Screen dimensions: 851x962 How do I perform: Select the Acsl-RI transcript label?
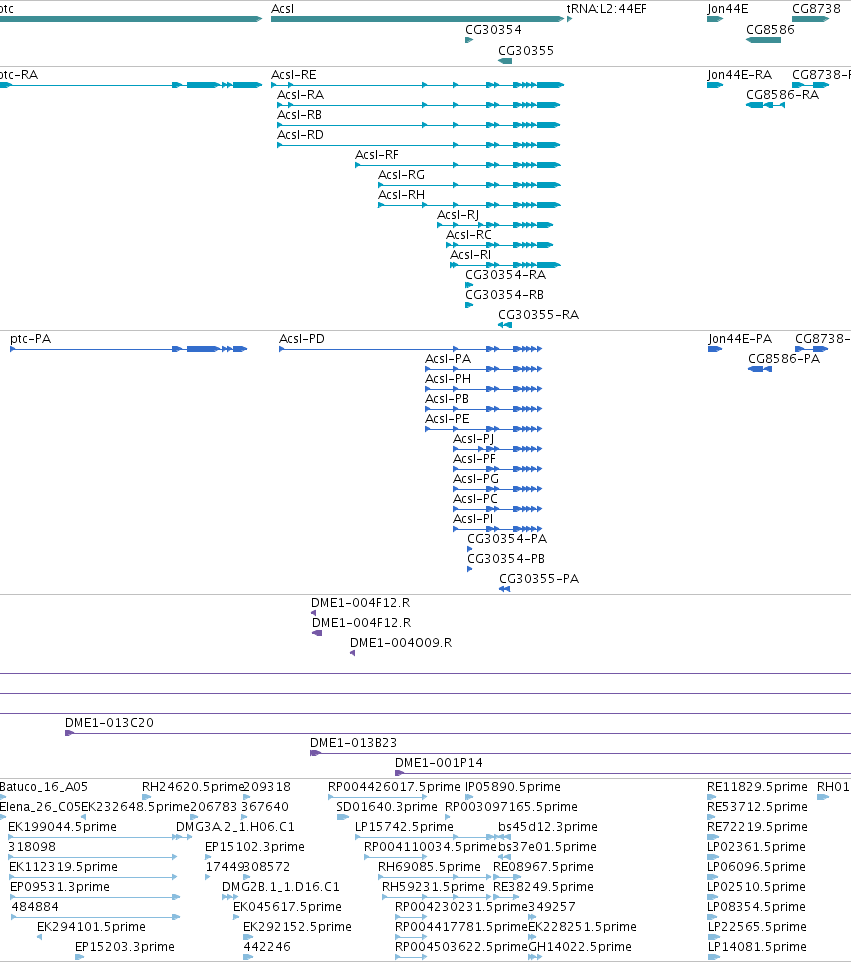[470, 255]
